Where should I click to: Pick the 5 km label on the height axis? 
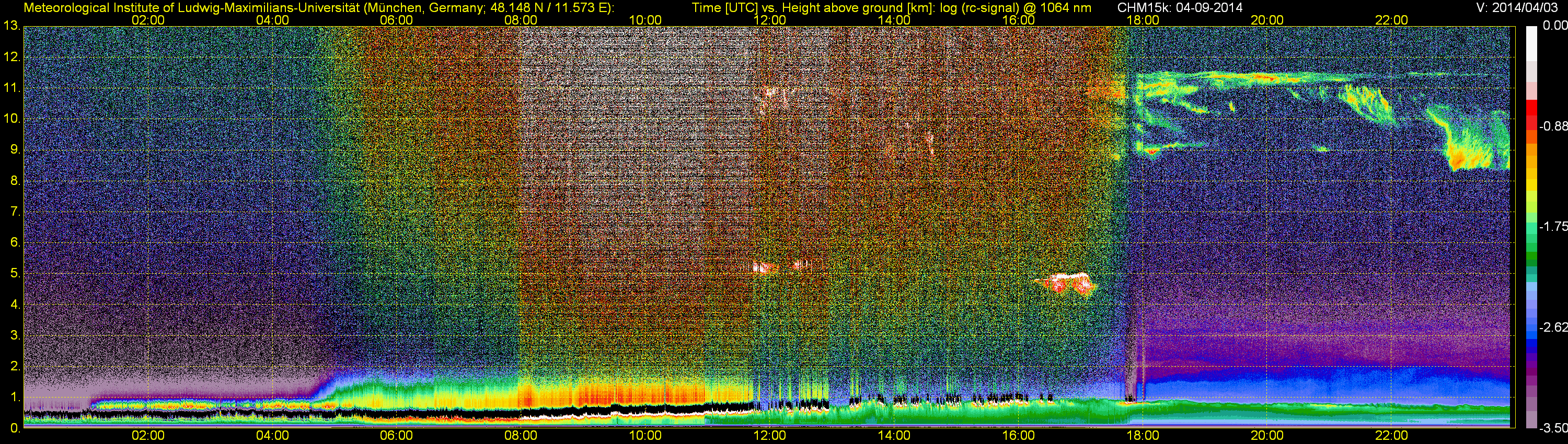pos(15,274)
